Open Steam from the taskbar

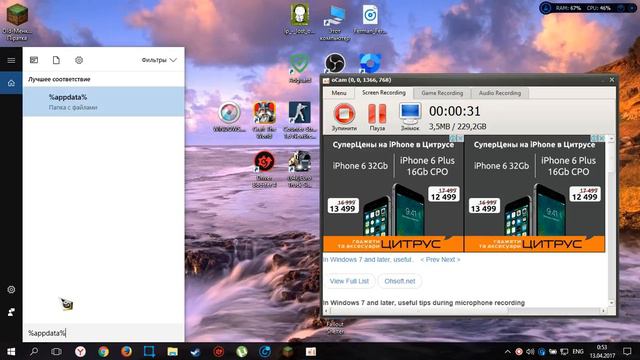click(195, 351)
